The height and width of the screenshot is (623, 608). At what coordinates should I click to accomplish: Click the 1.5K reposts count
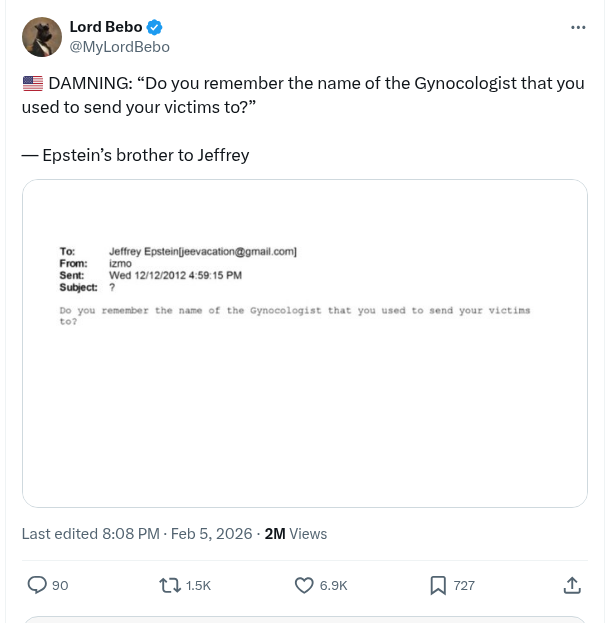(198, 586)
